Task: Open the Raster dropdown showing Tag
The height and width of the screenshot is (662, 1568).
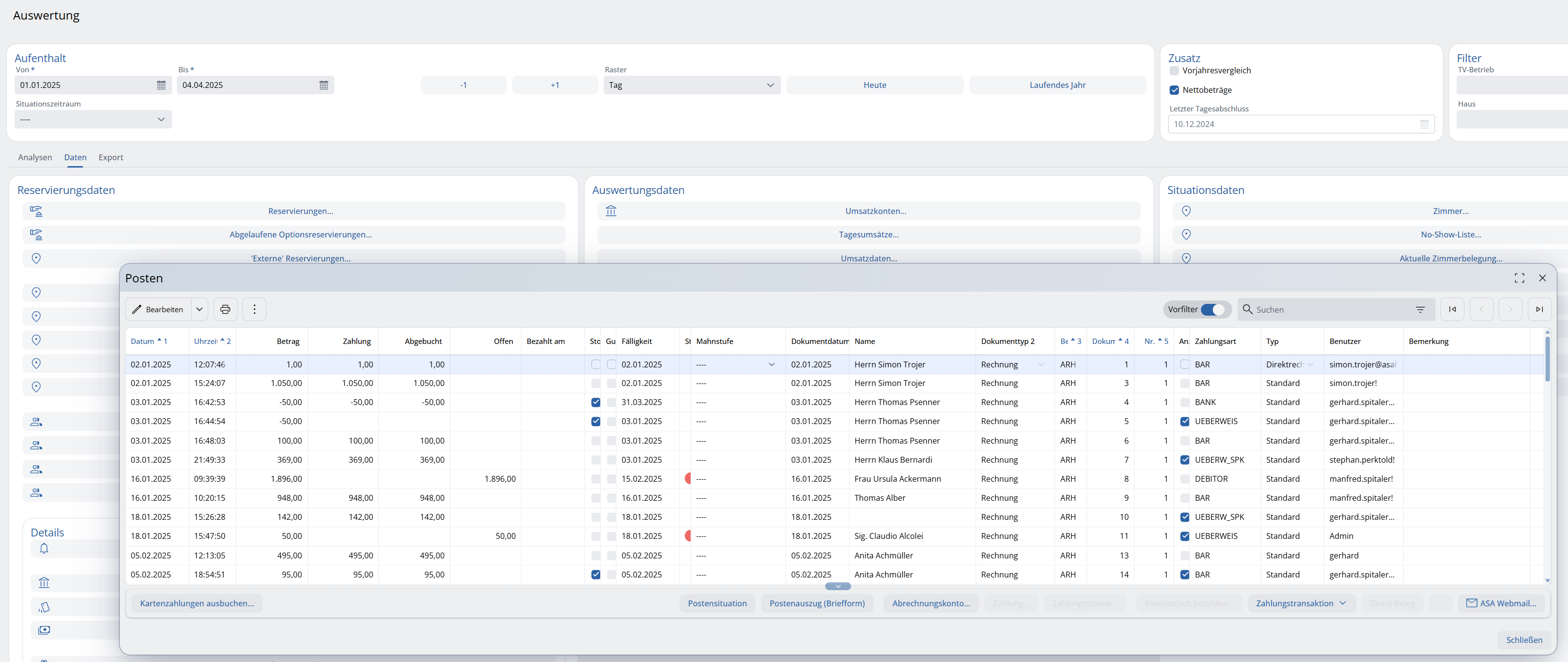Action: pos(692,85)
